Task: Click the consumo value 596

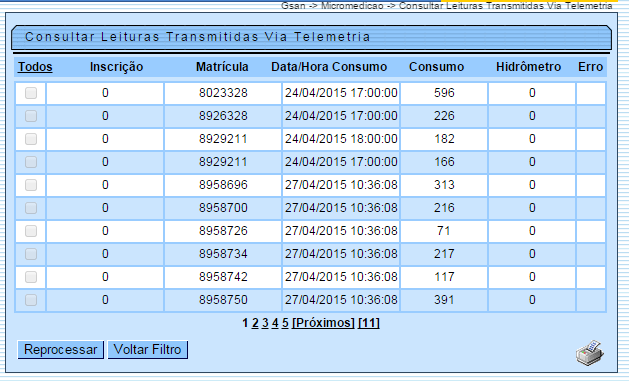Action: [444, 93]
